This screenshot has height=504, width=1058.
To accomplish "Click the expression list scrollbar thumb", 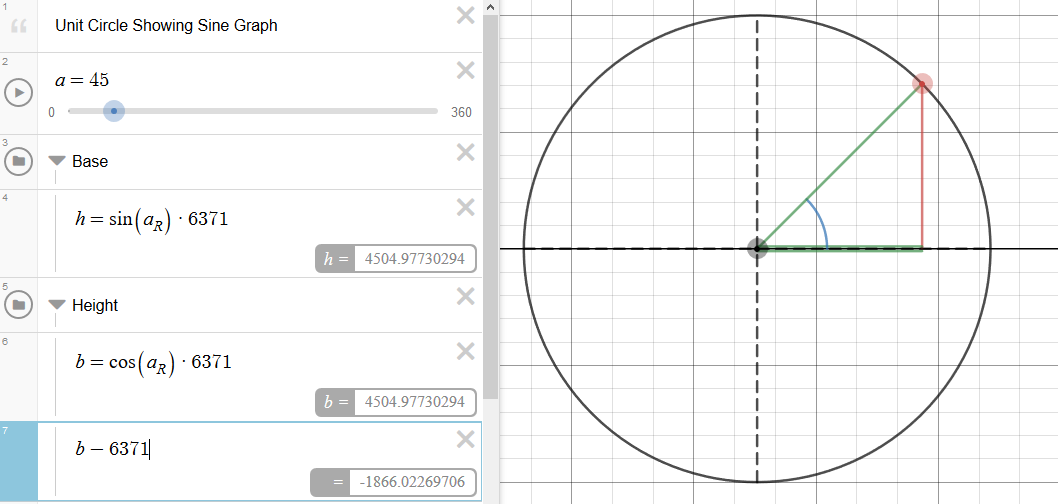I will point(491,206).
